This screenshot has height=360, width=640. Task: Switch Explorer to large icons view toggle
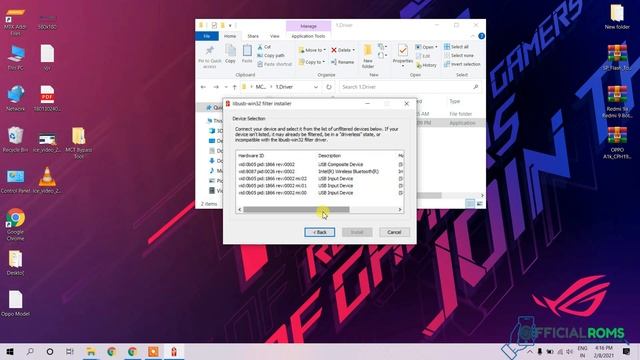click(480, 203)
